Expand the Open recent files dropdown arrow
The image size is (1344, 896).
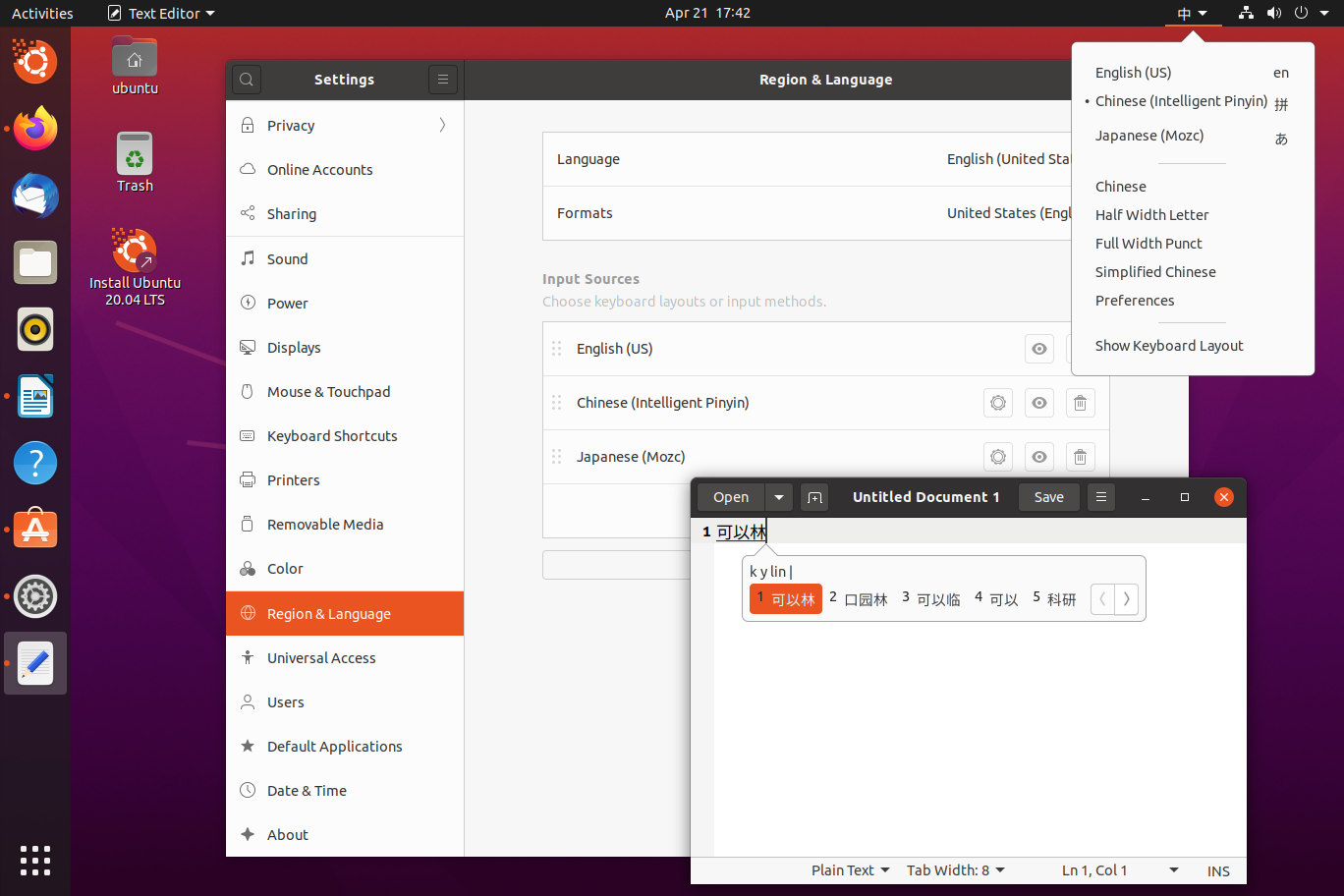click(x=779, y=497)
